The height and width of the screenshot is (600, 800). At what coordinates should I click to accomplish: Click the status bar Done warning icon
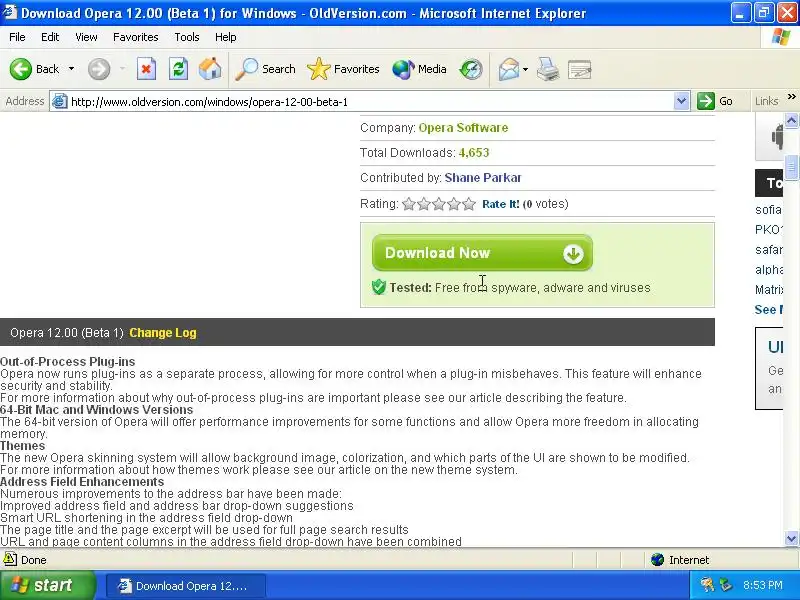(10, 559)
